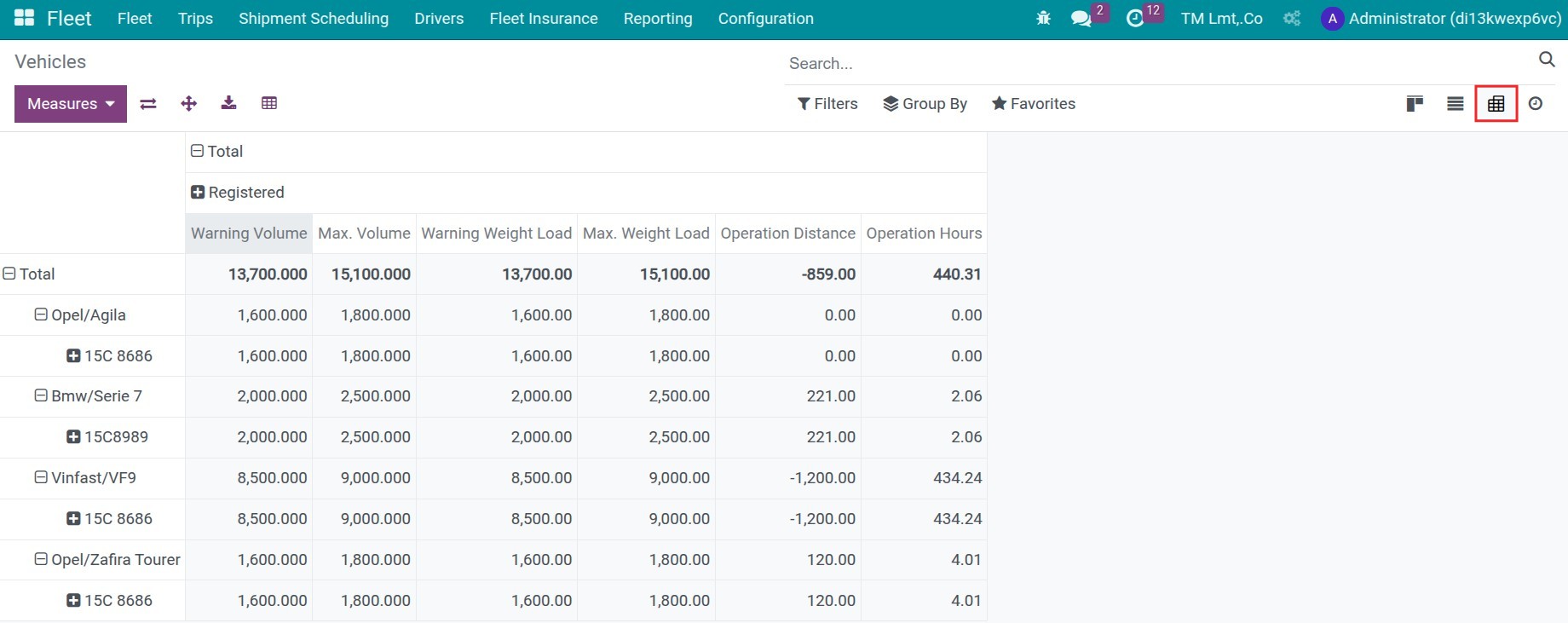The height and width of the screenshot is (623, 1568).
Task: Click the expand all arrows icon
Action: (x=189, y=103)
